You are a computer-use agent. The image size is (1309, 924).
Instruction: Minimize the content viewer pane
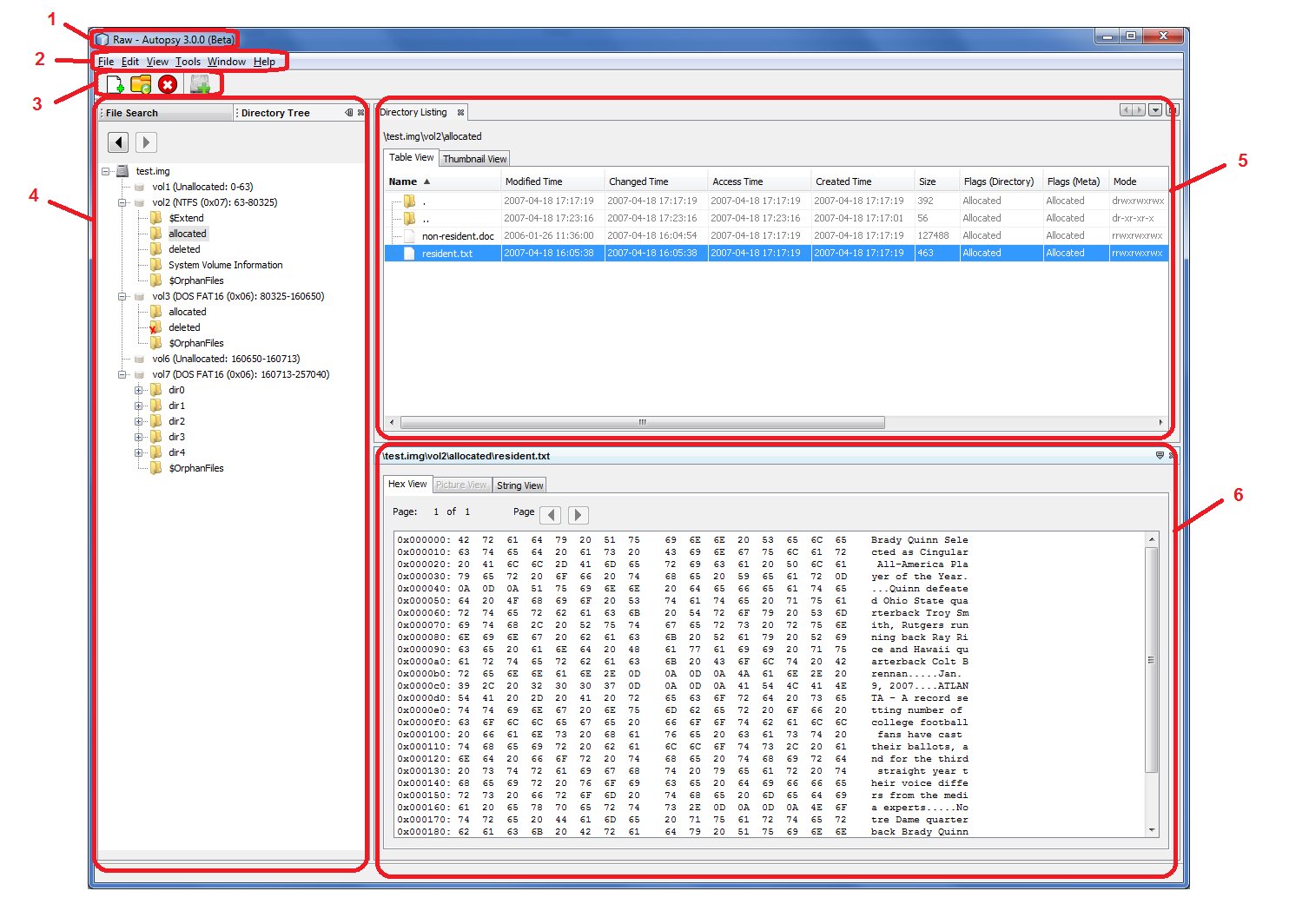1160,456
